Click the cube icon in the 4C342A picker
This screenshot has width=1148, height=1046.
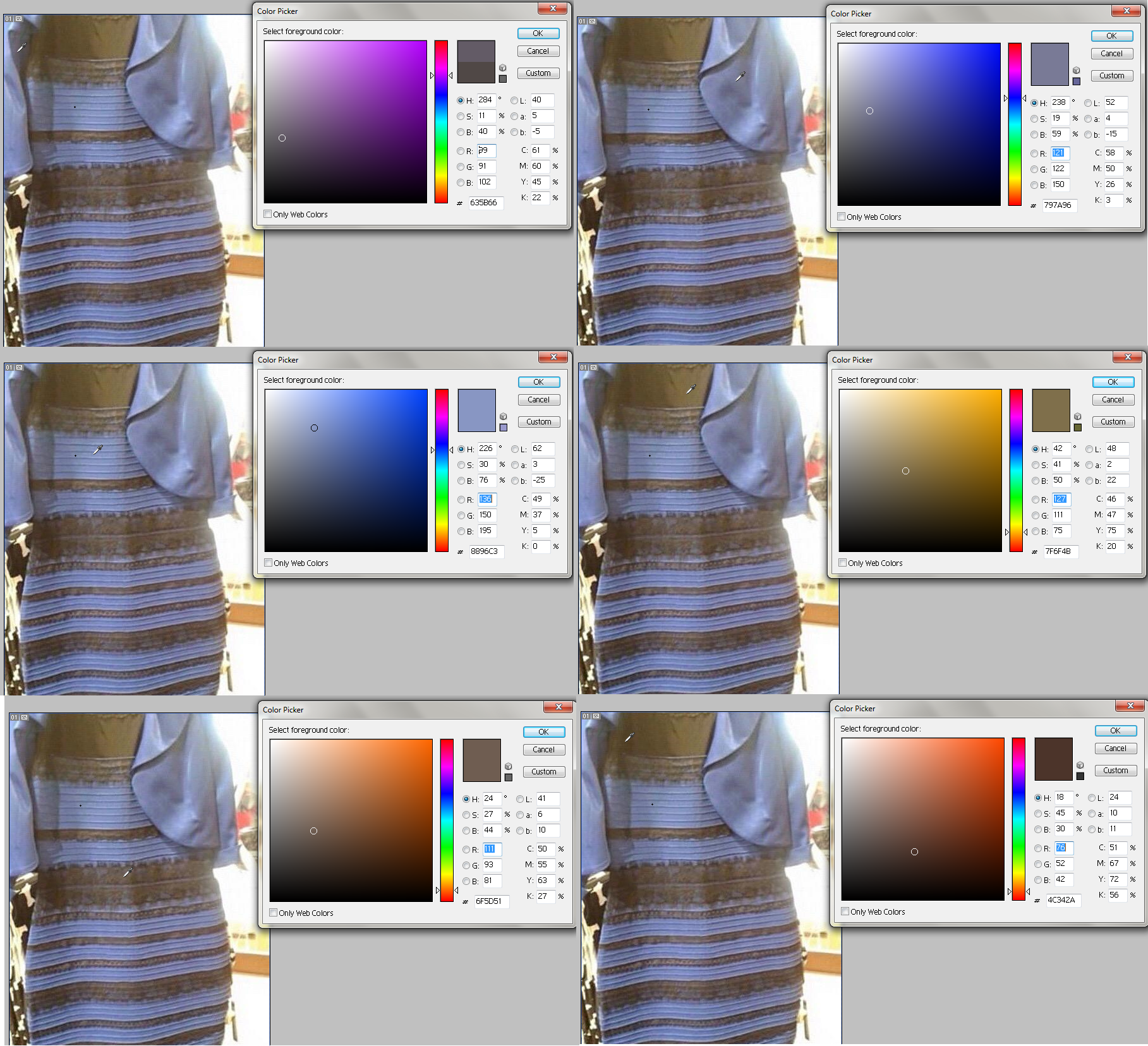1080,765
